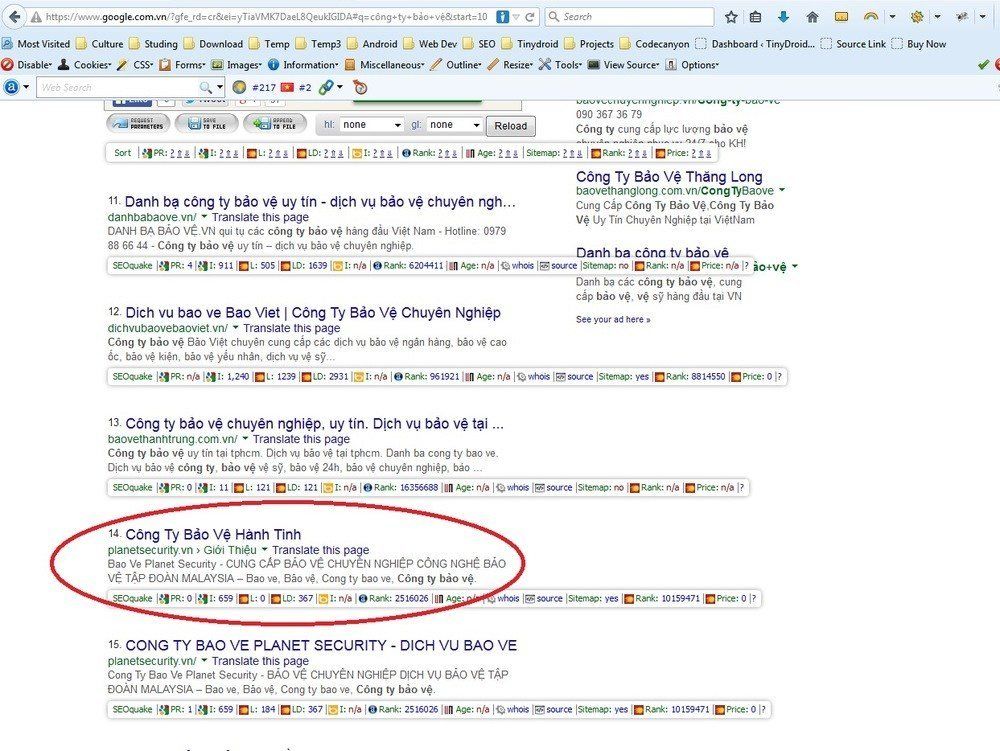Open the SEO bookmarks folder
Image resolution: width=1000 pixels, height=751 pixels.
479,44
